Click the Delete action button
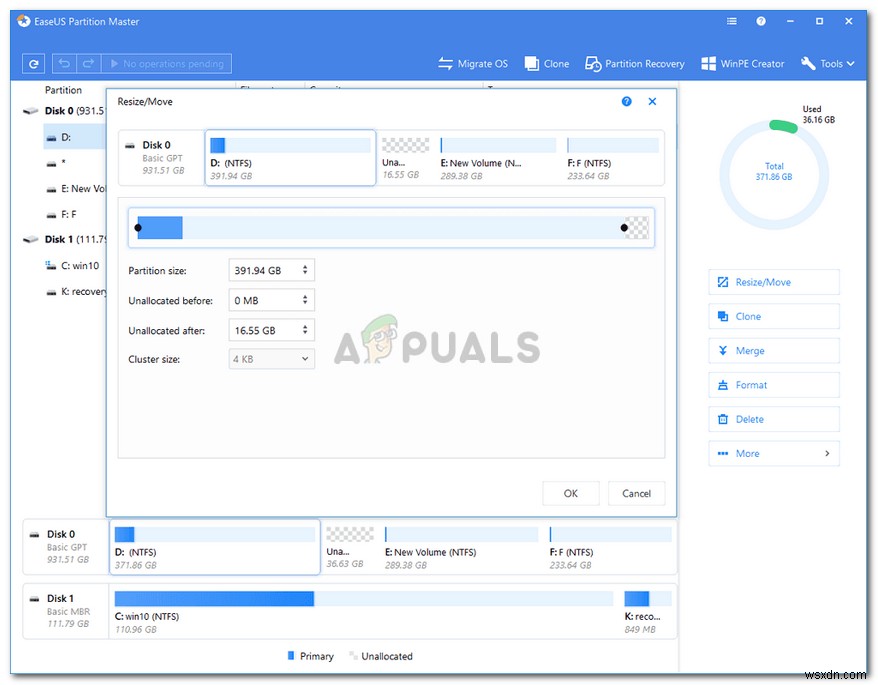The height and width of the screenshot is (685, 878). (774, 419)
